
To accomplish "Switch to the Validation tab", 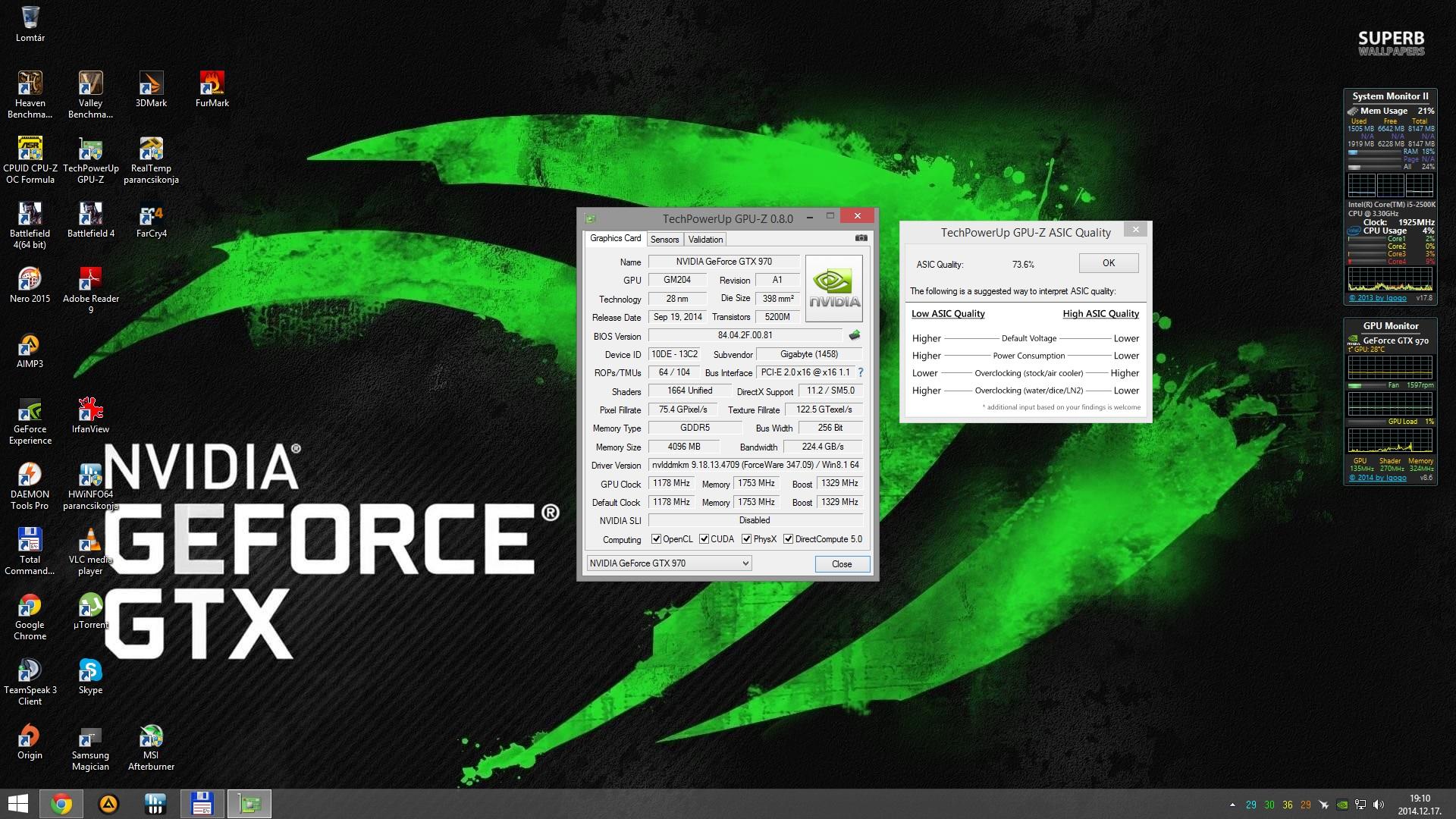I will pyautogui.click(x=705, y=240).
